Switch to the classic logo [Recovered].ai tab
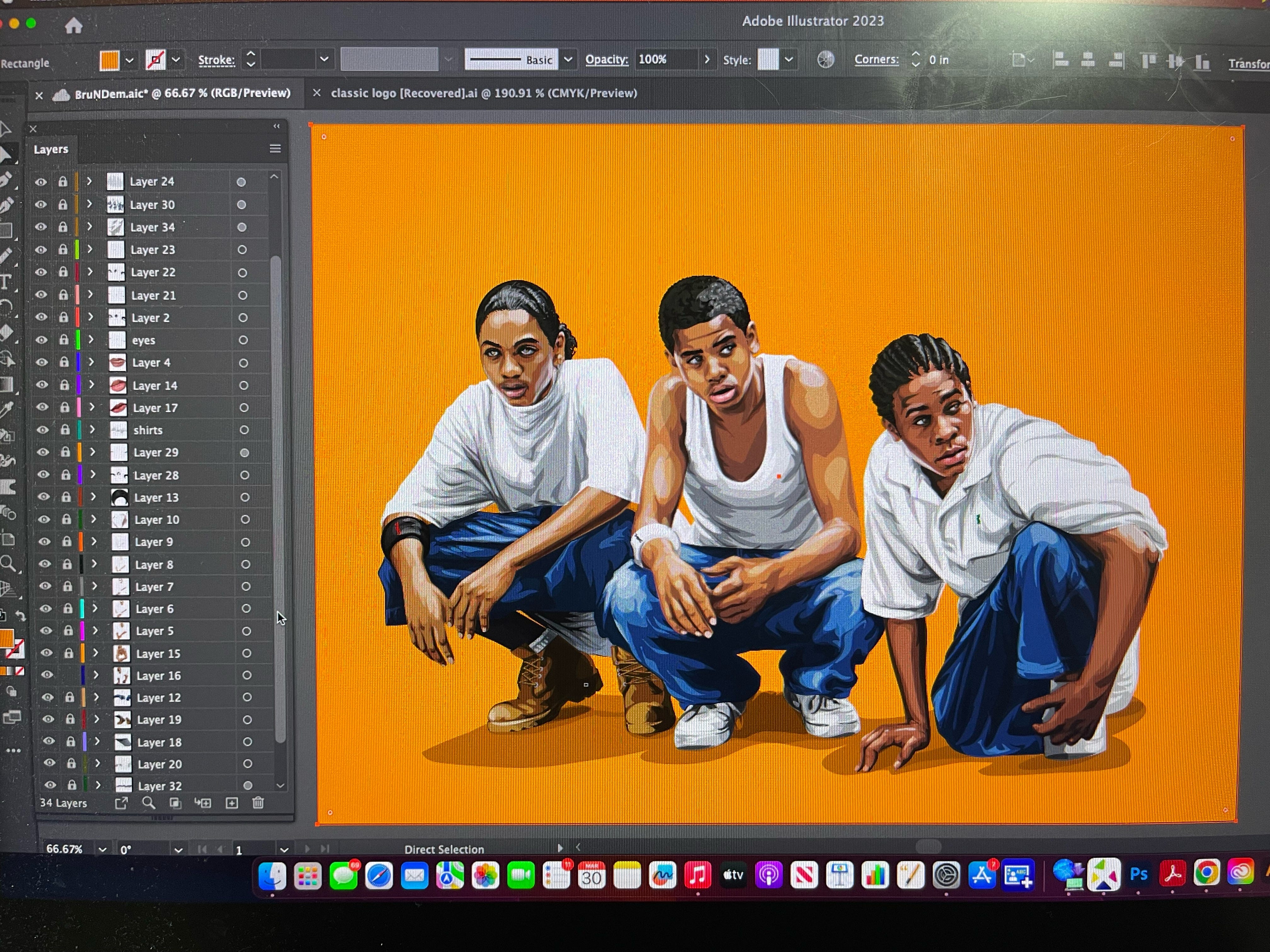This screenshot has width=1270, height=952. coord(483,93)
